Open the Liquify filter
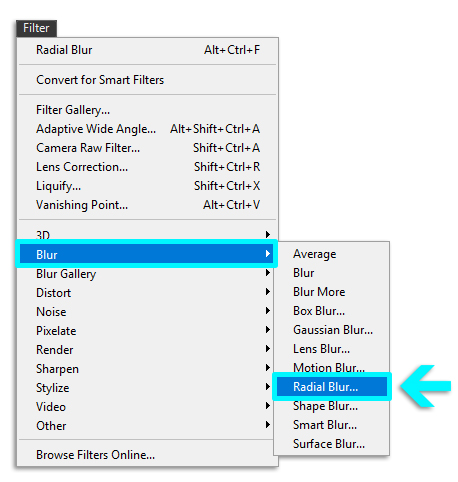This screenshot has height=482, width=458. click(148, 186)
